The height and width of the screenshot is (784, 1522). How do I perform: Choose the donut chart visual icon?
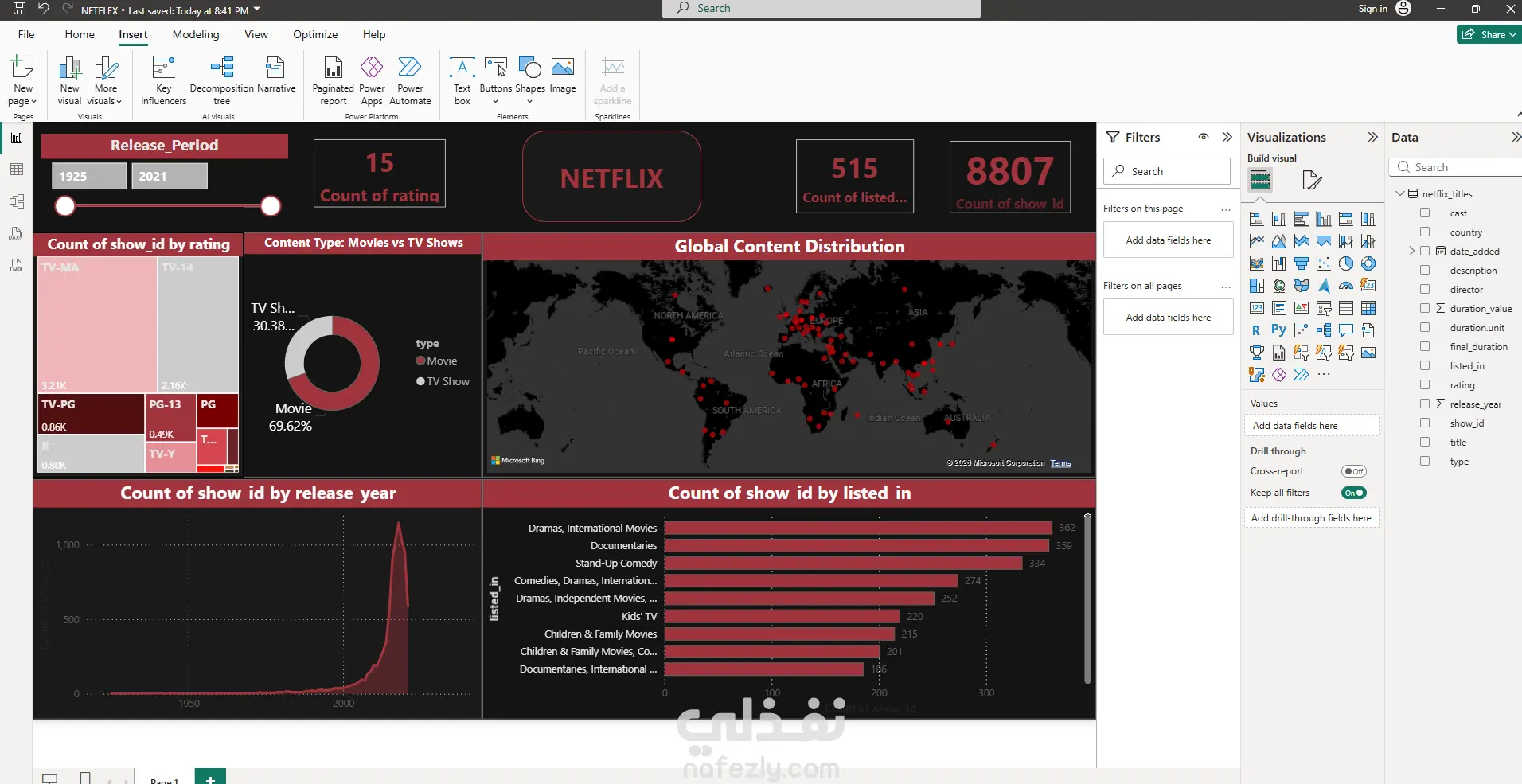(1368, 263)
